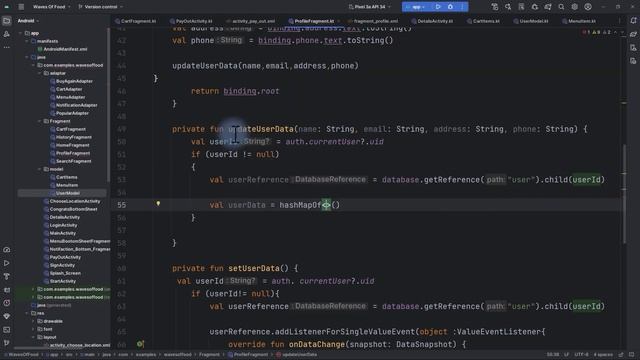Open the Notifications bell icon
The height and width of the screenshot is (360, 640).
click(633, 21)
